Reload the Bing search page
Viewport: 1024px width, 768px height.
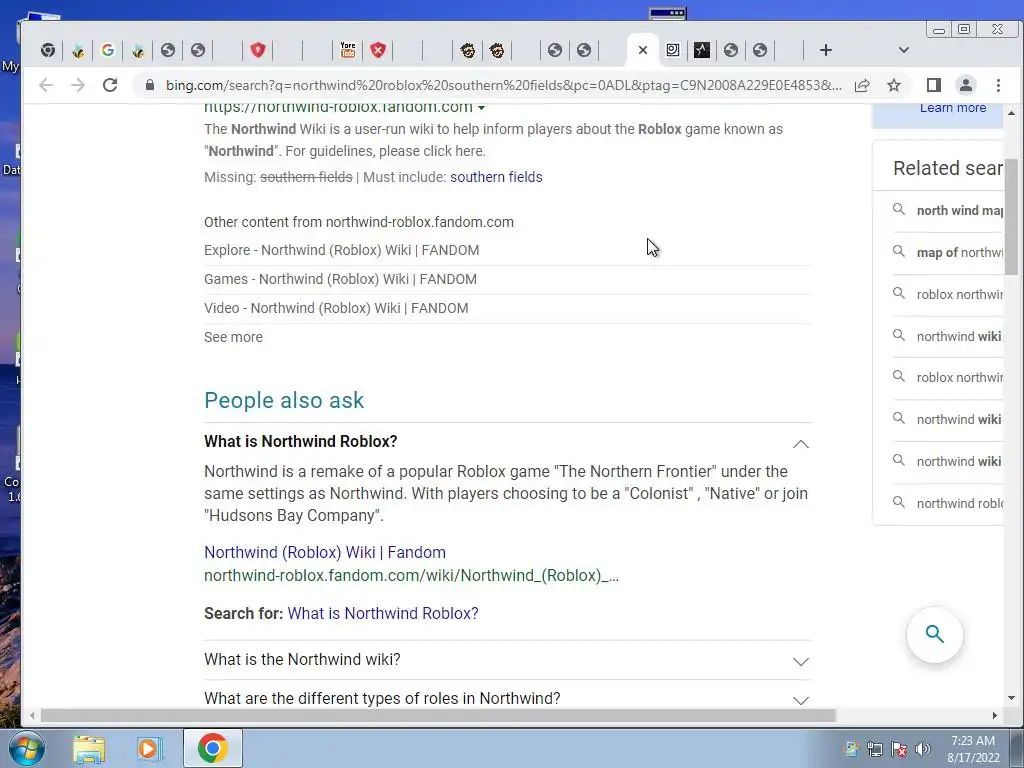(x=110, y=85)
